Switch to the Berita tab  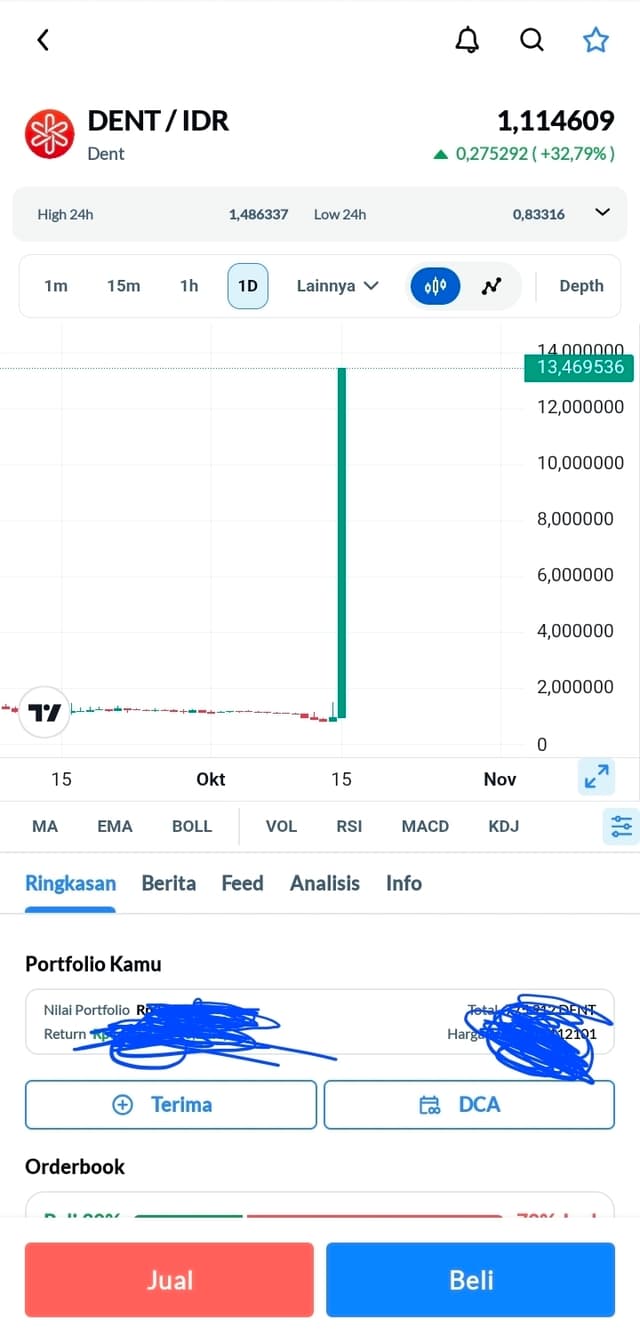click(x=169, y=883)
